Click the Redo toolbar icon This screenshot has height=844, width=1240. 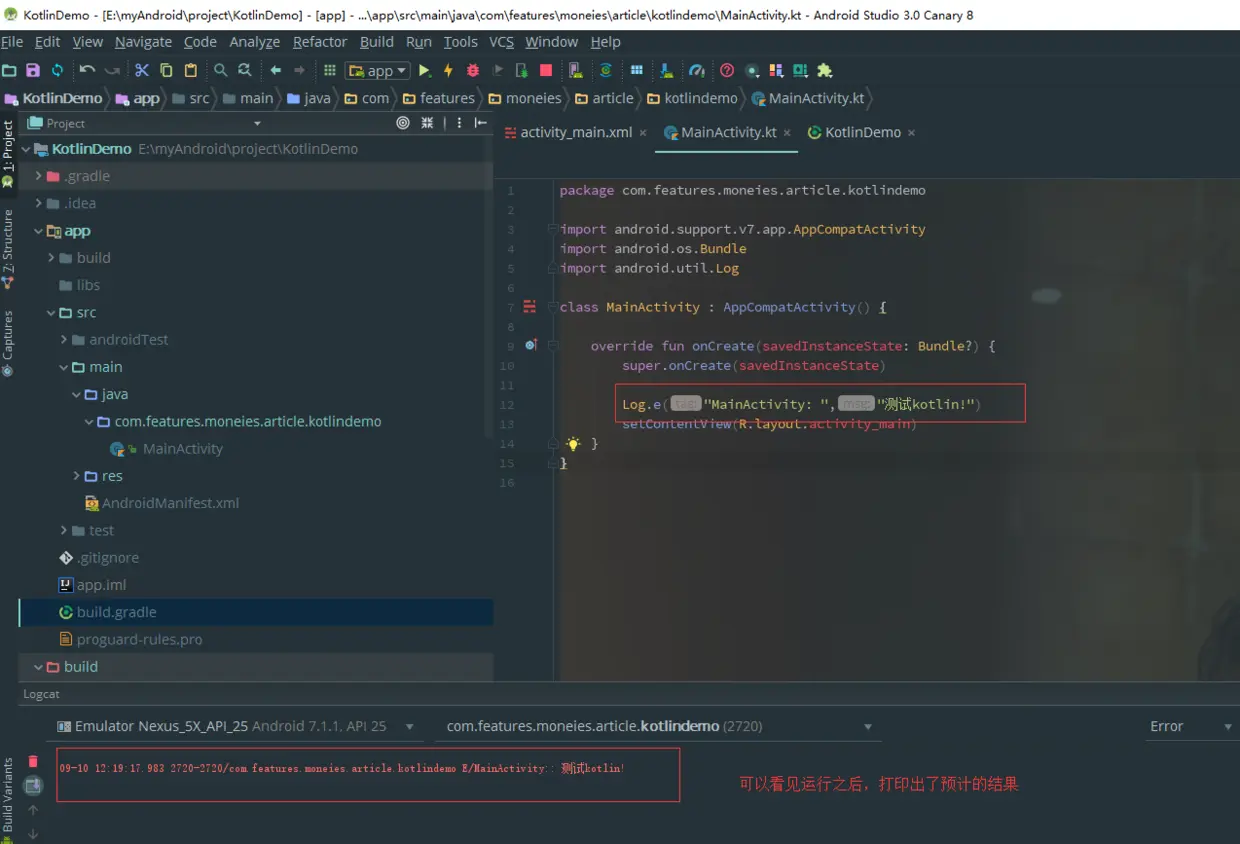coord(112,70)
